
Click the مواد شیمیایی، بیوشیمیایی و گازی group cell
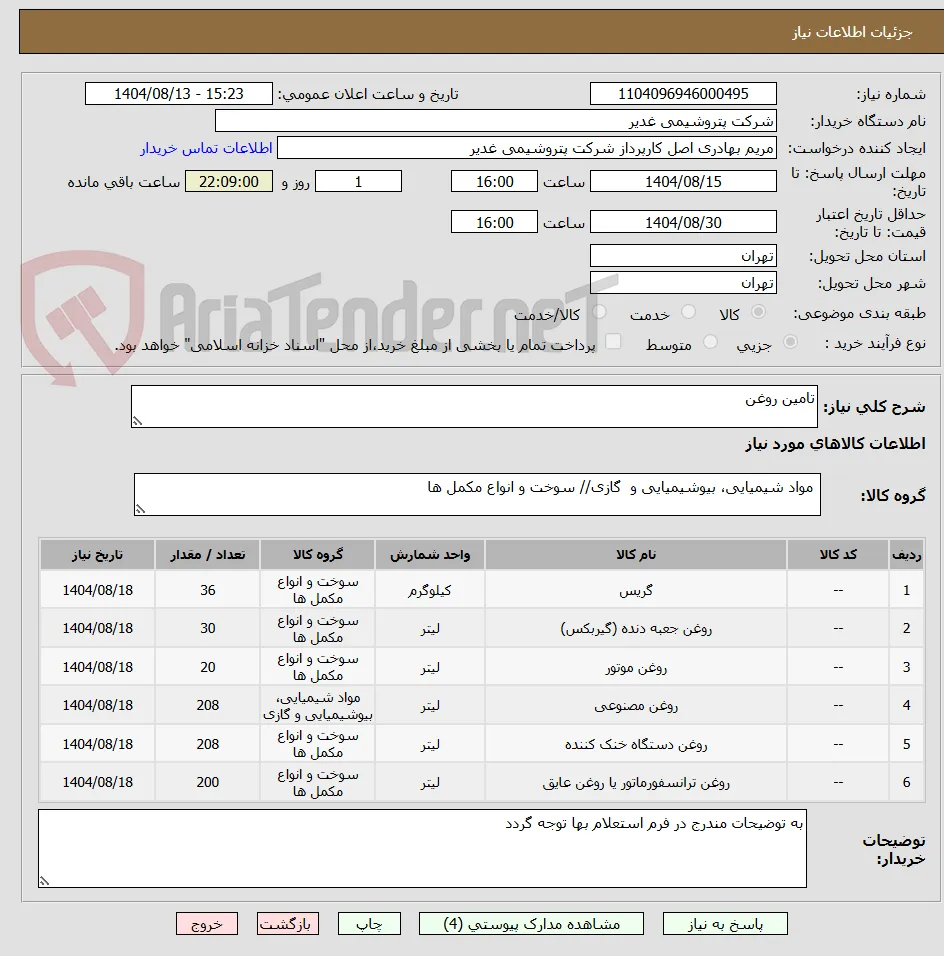317,705
